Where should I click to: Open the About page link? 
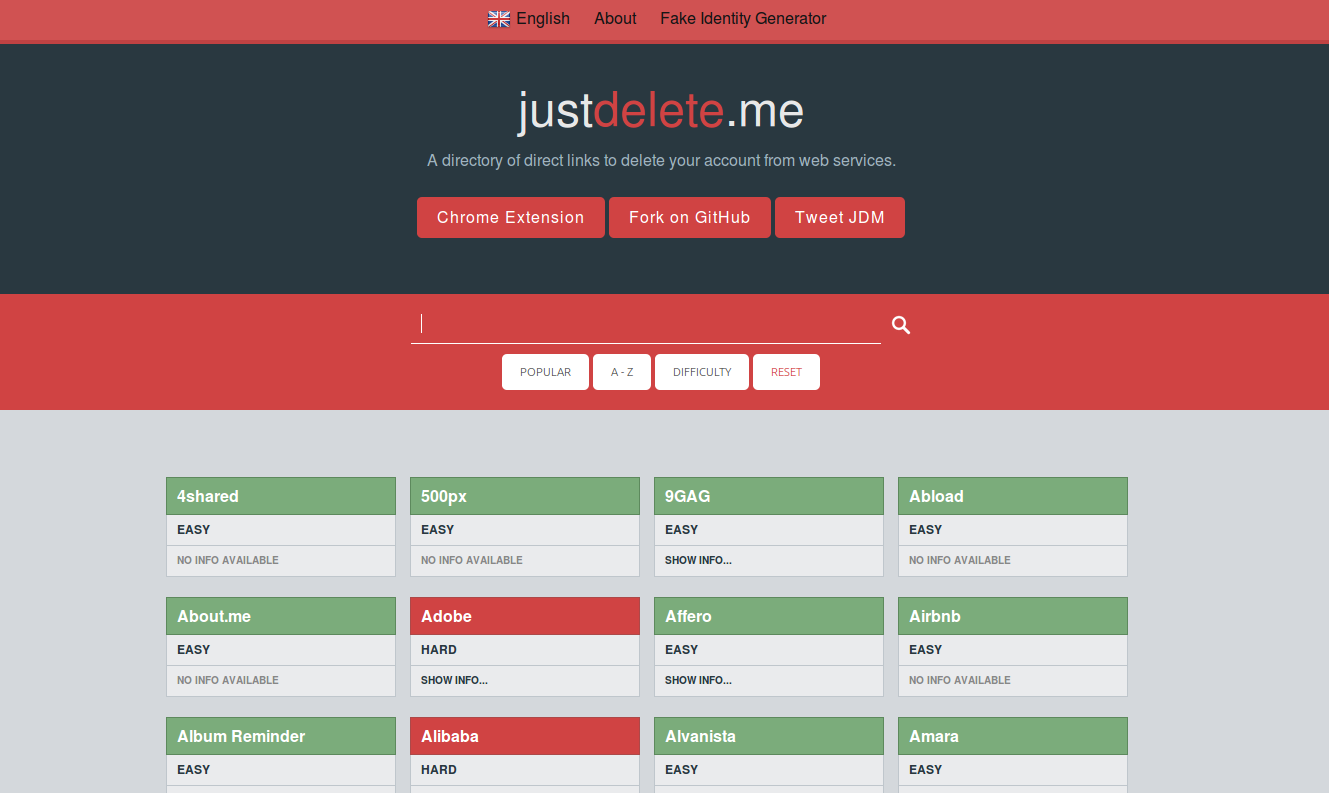pyautogui.click(x=615, y=19)
